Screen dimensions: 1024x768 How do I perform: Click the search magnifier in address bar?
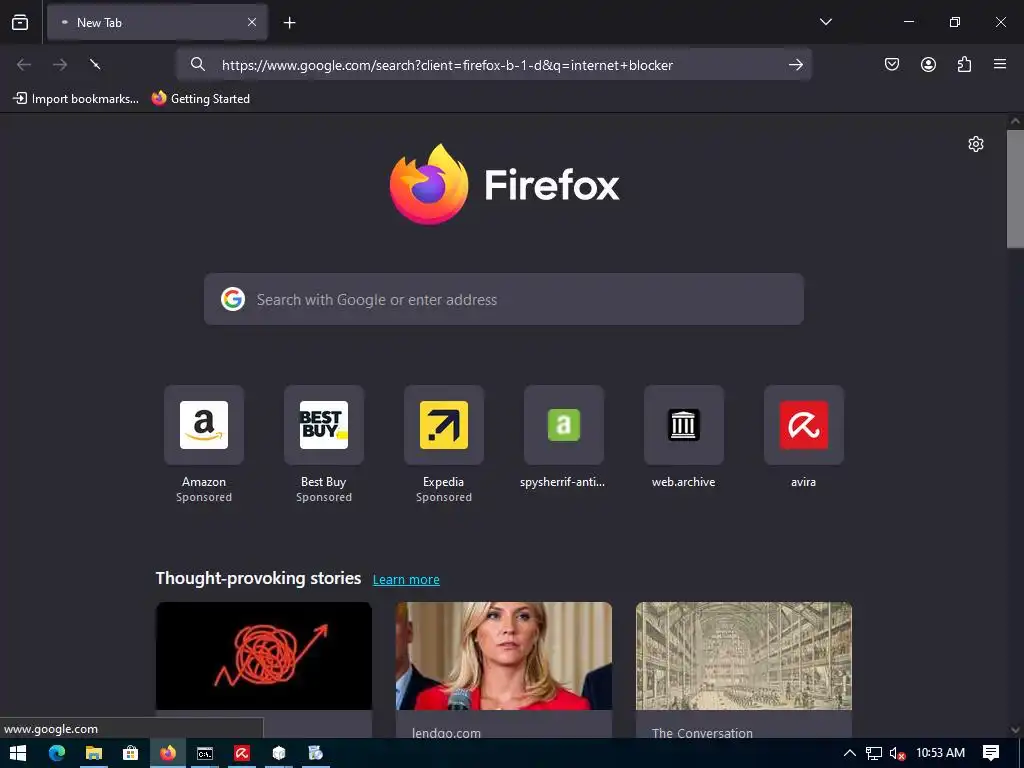(x=198, y=64)
